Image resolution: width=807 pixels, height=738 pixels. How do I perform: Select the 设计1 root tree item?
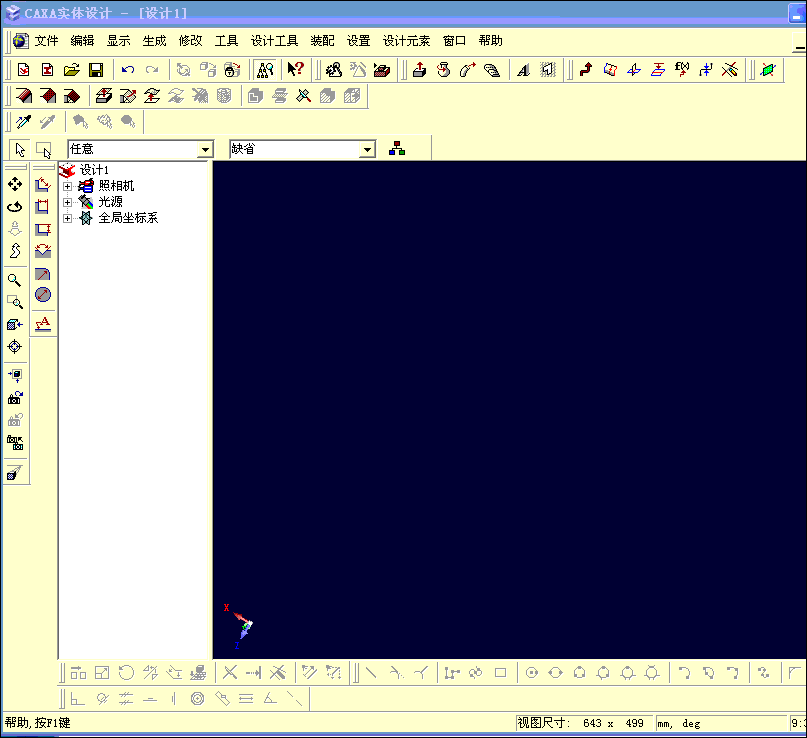(94, 170)
